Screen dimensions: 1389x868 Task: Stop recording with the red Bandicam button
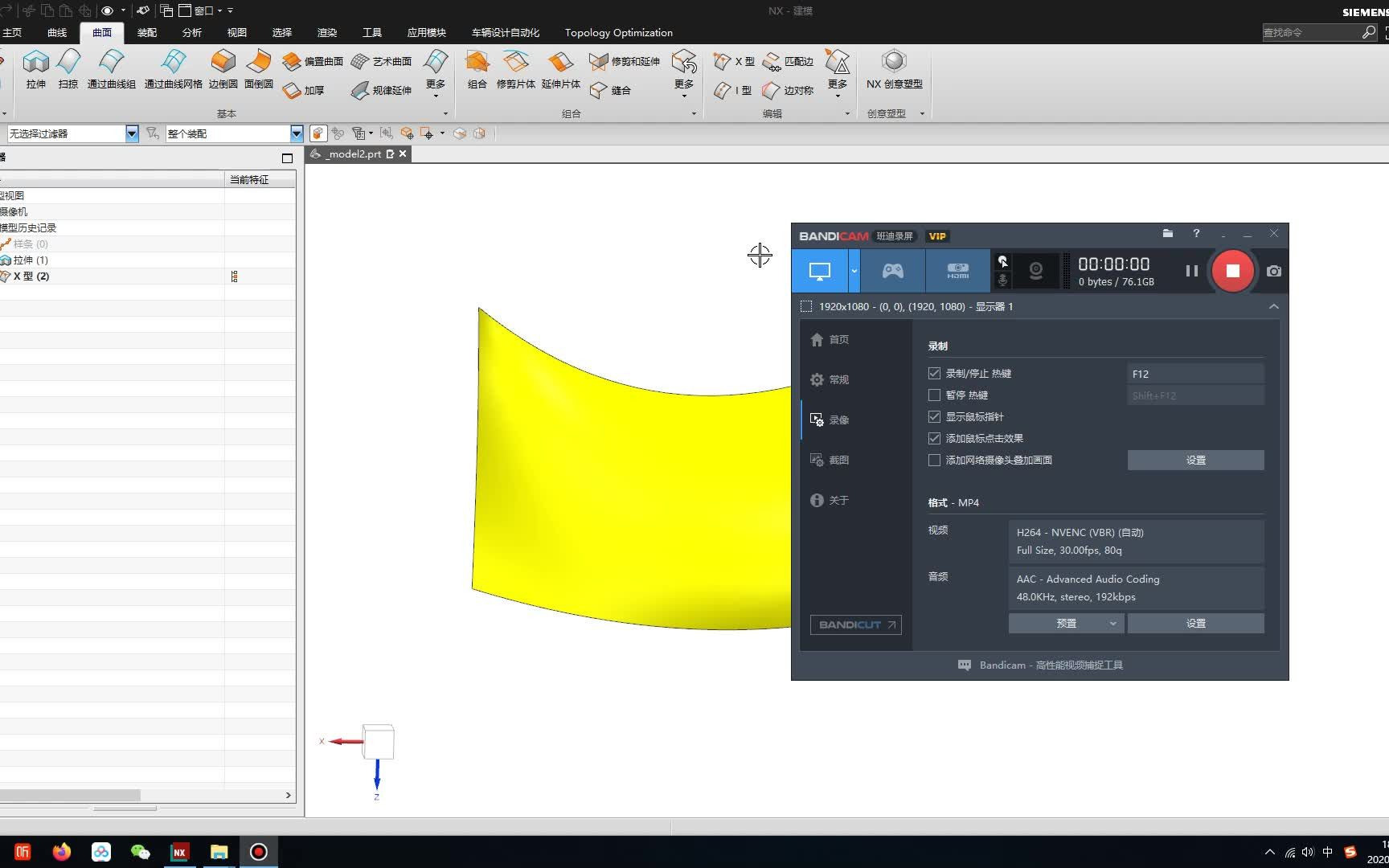click(1232, 271)
